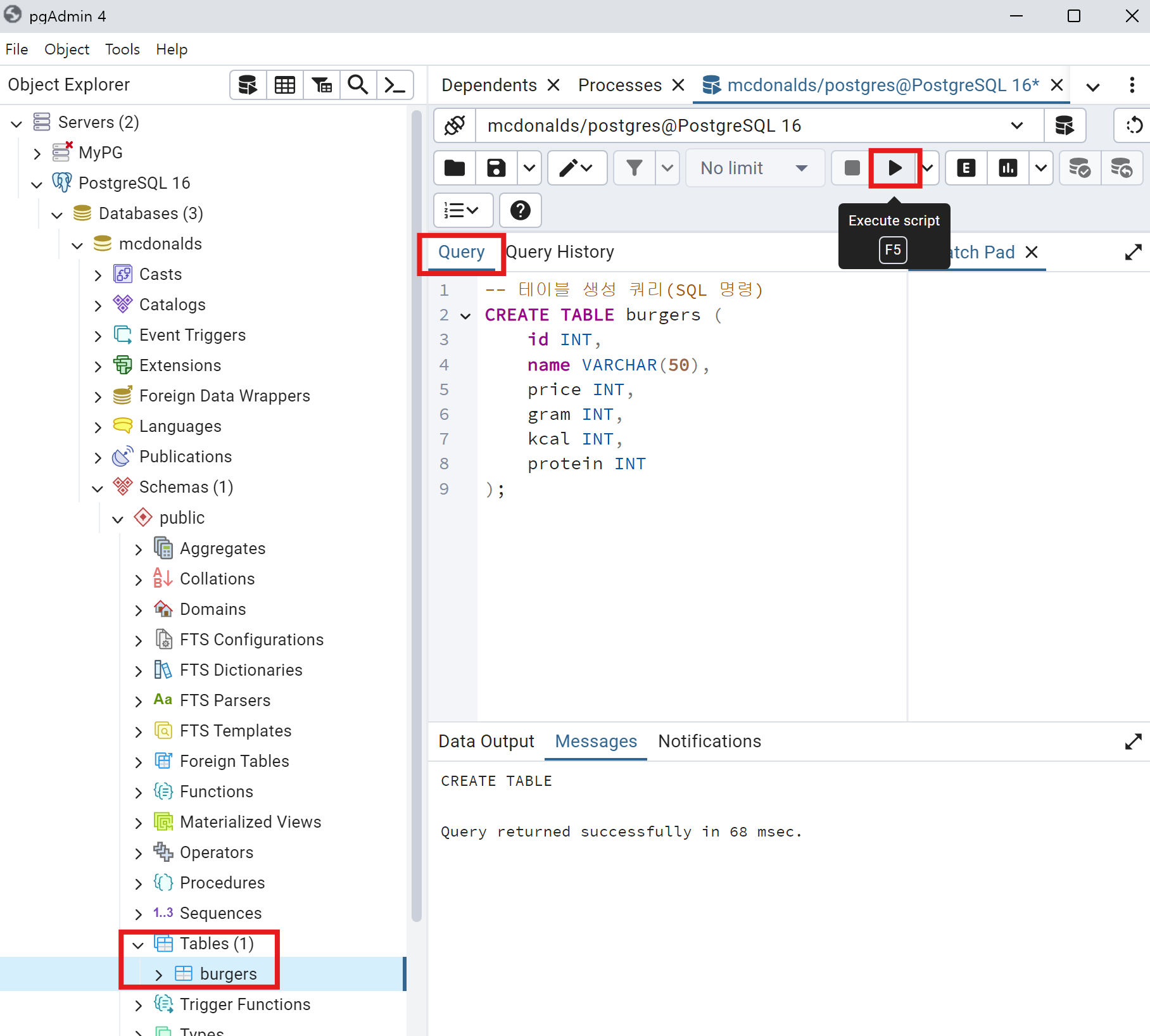Click the reset layout circular arrow icon
This screenshot has width=1150, height=1036.
1134,125
